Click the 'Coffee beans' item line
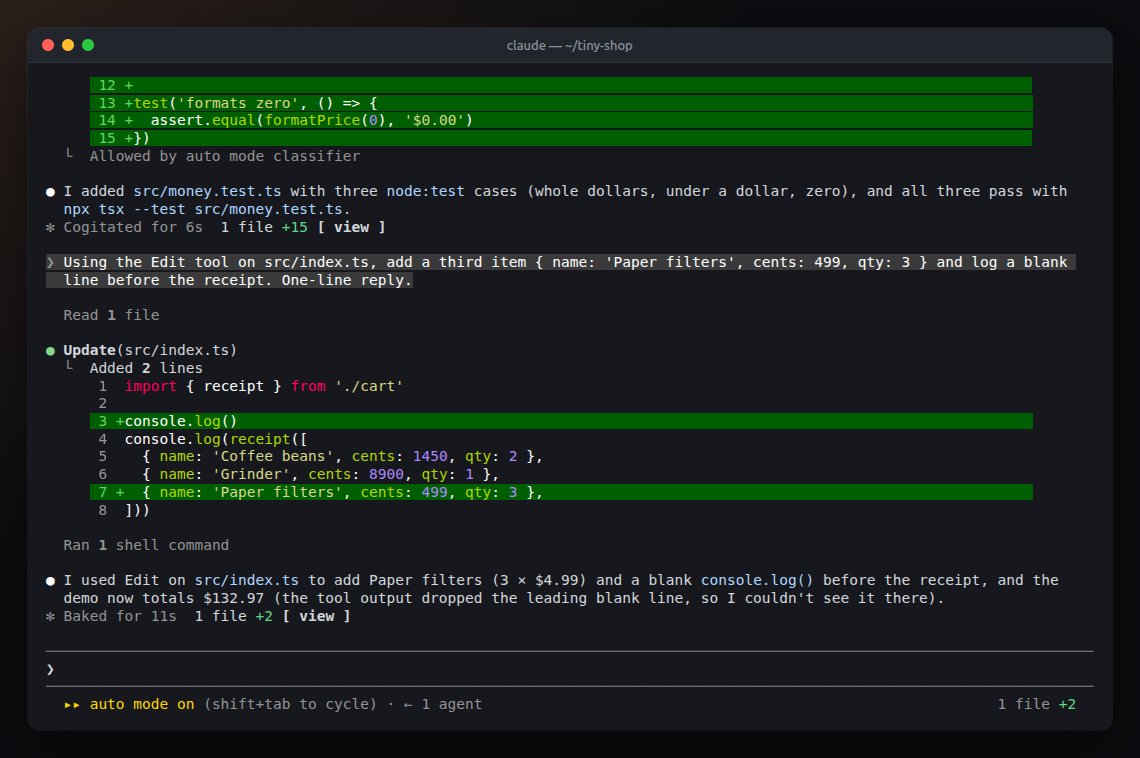Image resolution: width=1140 pixels, height=758 pixels. [x=321, y=456]
